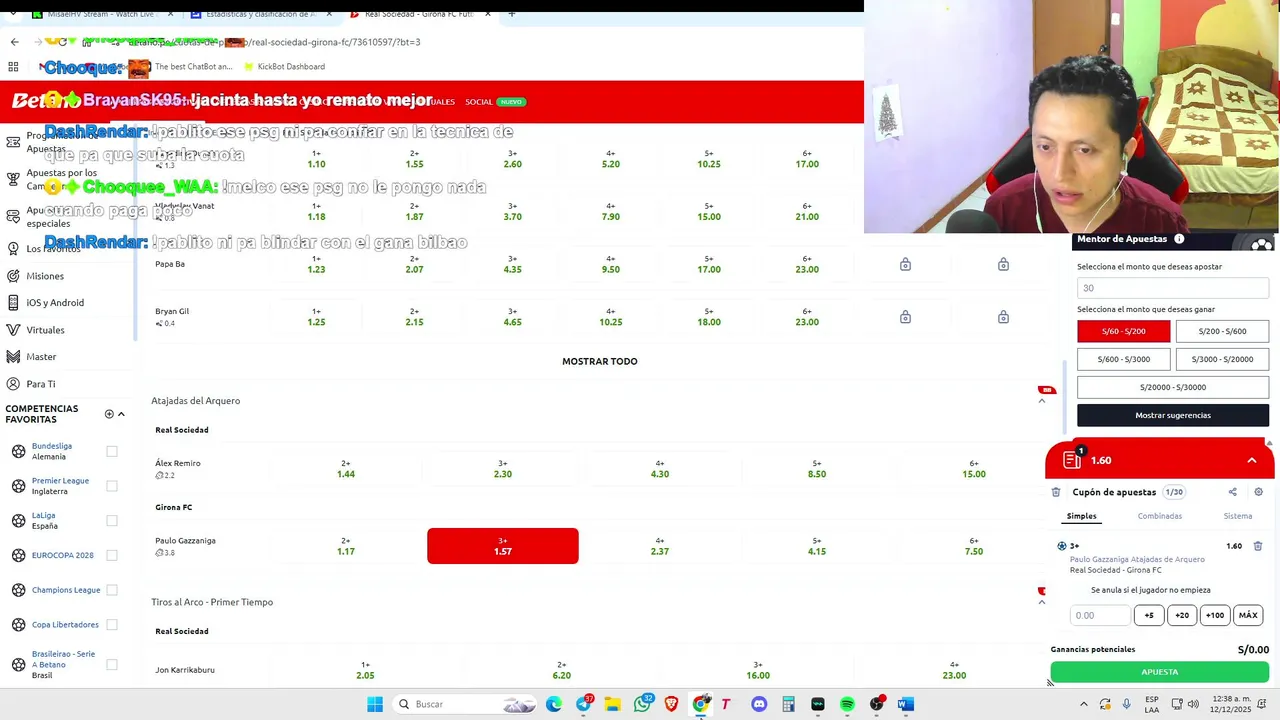The image size is (1280, 720).
Task: Open Word from taskbar
Action: tap(906, 704)
